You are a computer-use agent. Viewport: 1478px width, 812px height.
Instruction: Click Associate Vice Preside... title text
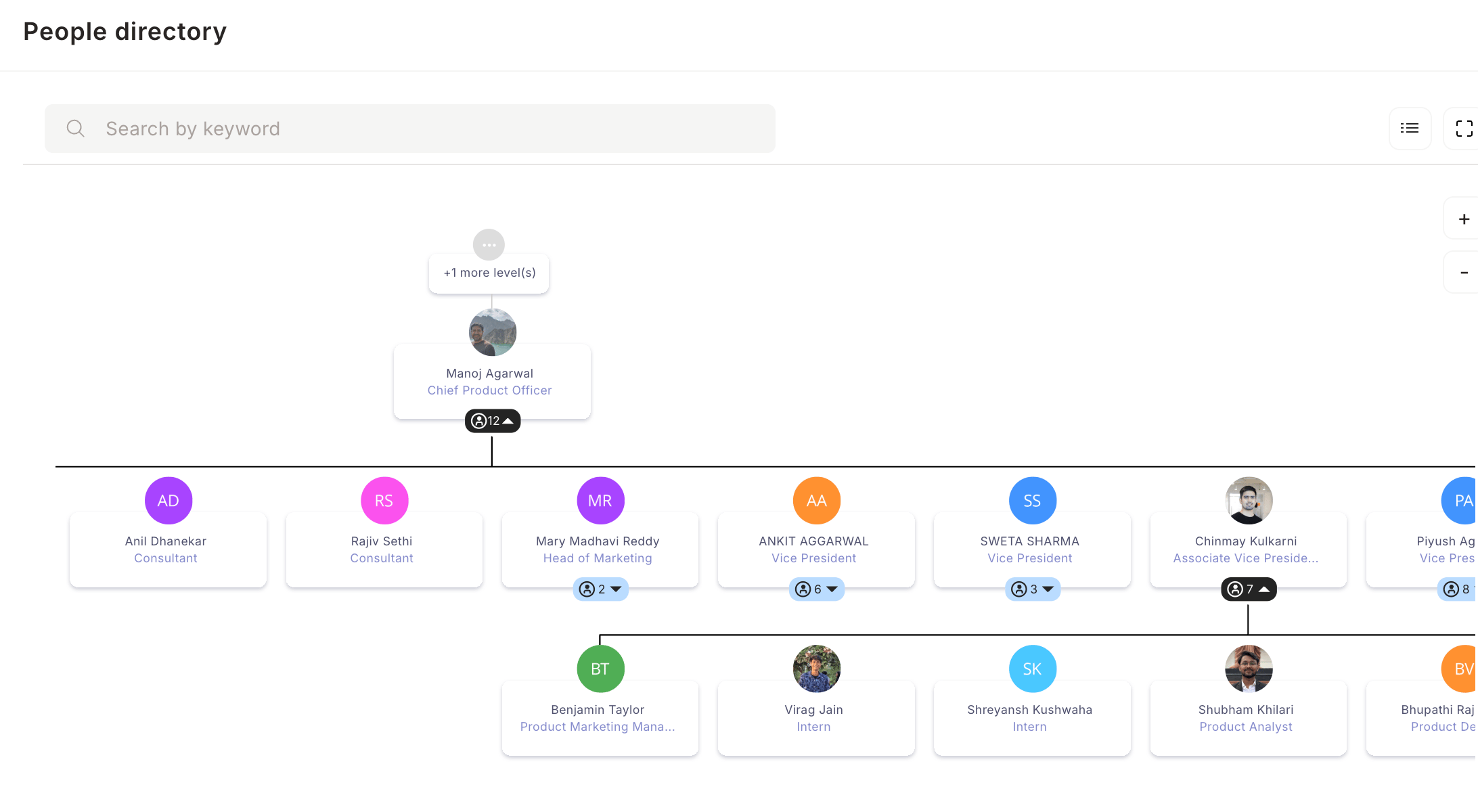tap(1246, 558)
